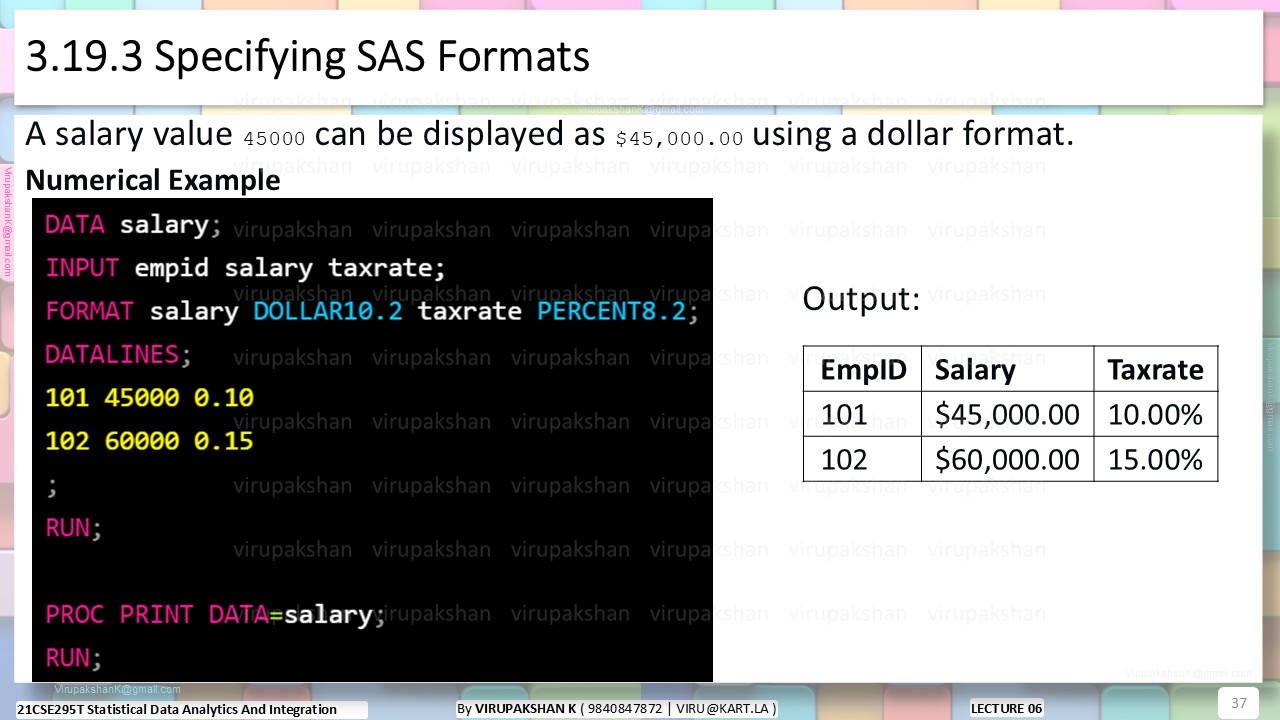The height and width of the screenshot is (720, 1280).
Task: Click the first 'RUN;' statement
Action: pyautogui.click(x=74, y=528)
